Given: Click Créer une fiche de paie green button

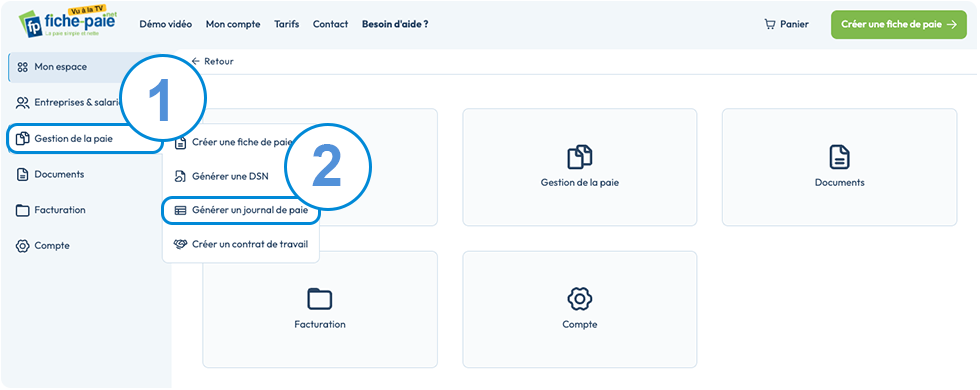Looking at the screenshot, I should point(899,24).
